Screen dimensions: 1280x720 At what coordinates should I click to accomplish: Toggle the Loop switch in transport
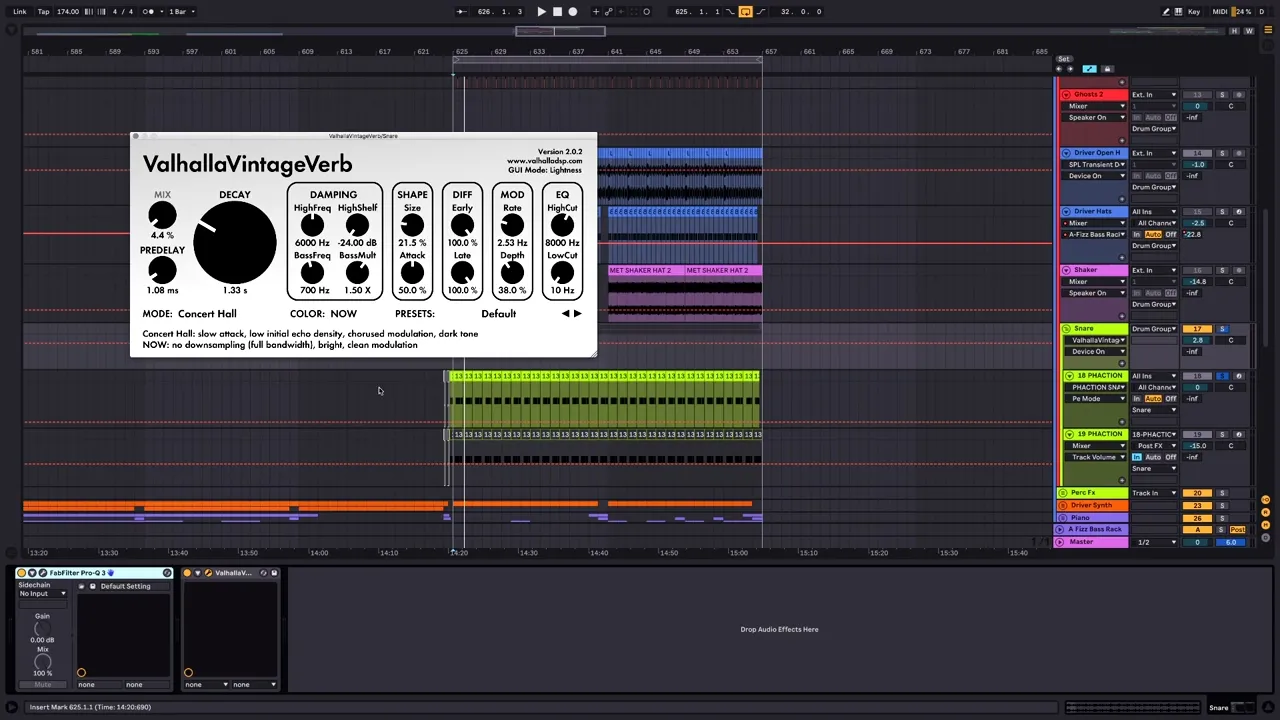point(745,12)
